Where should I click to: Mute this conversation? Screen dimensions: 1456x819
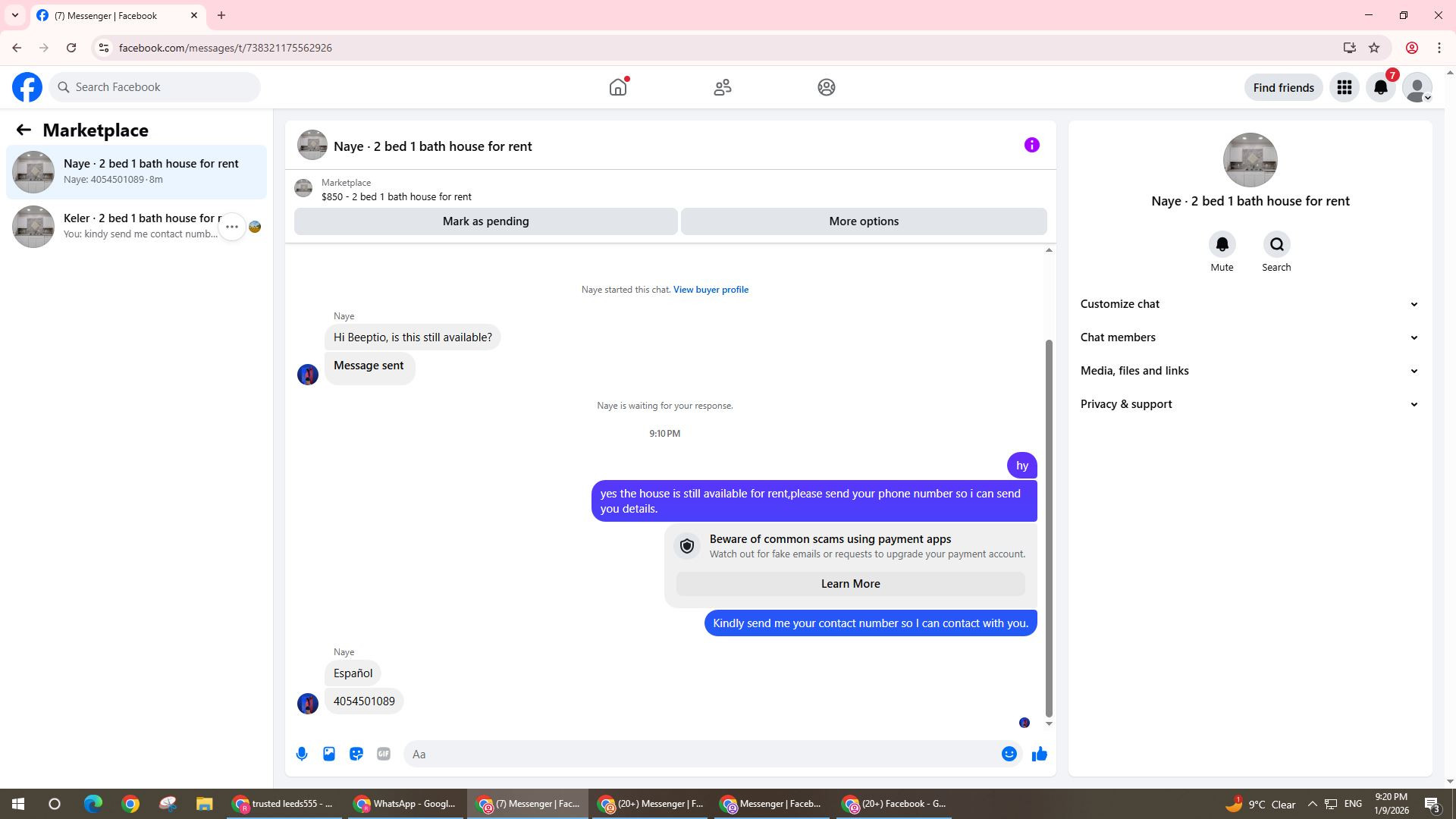coord(1222,245)
